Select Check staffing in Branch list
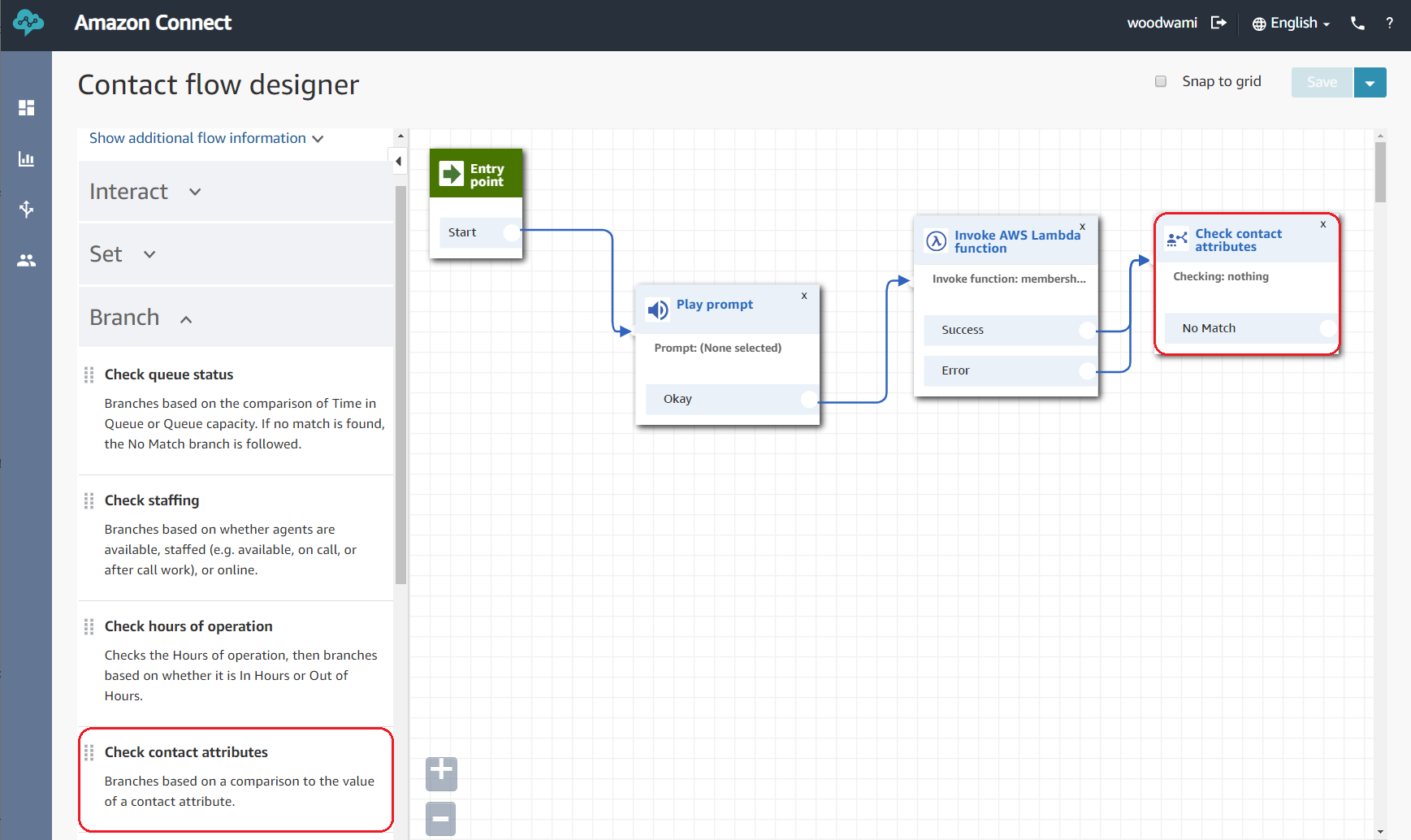1411x840 pixels. (152, 500)
